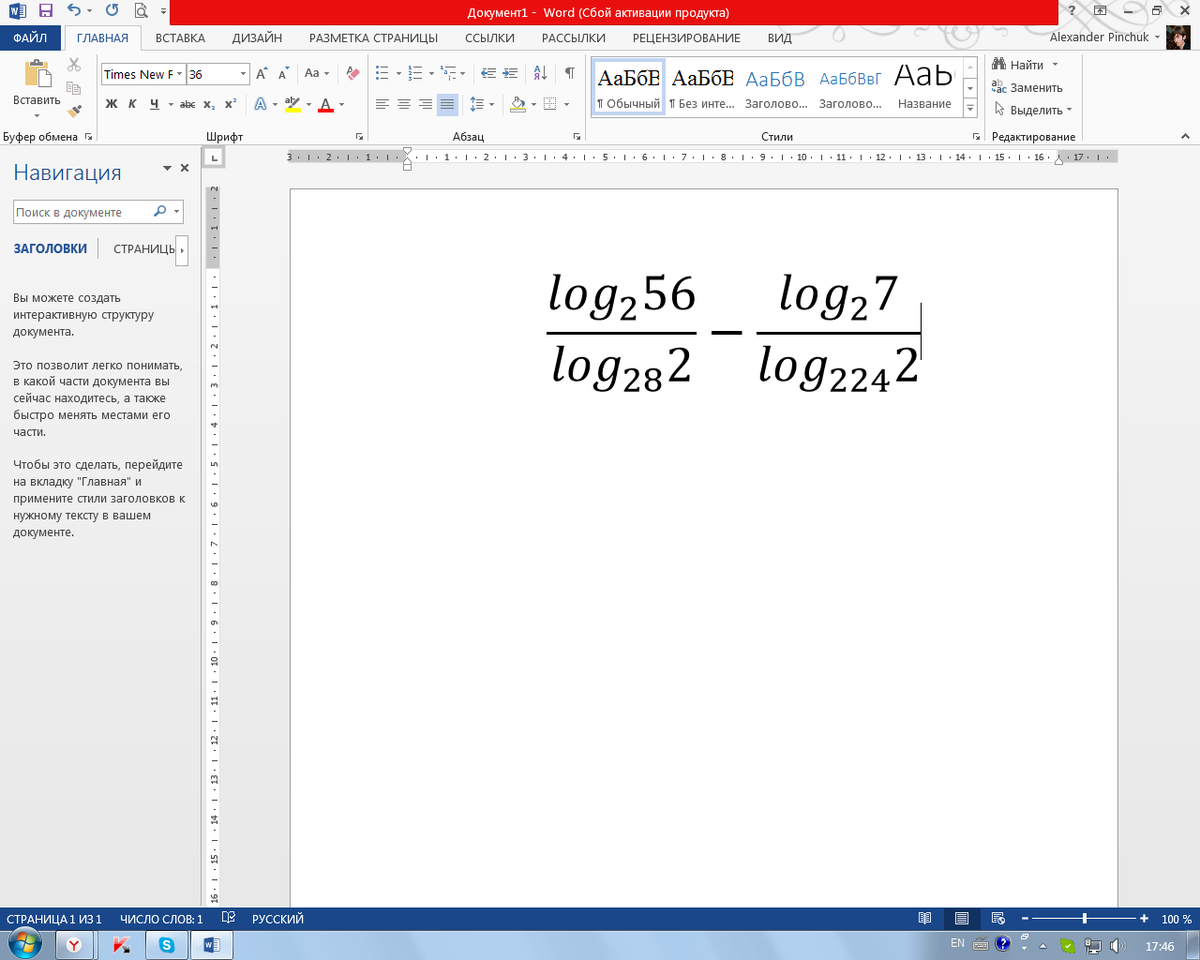
Task: Switch to the ВСТАВКА tab
Action: [x=180, y=38]
